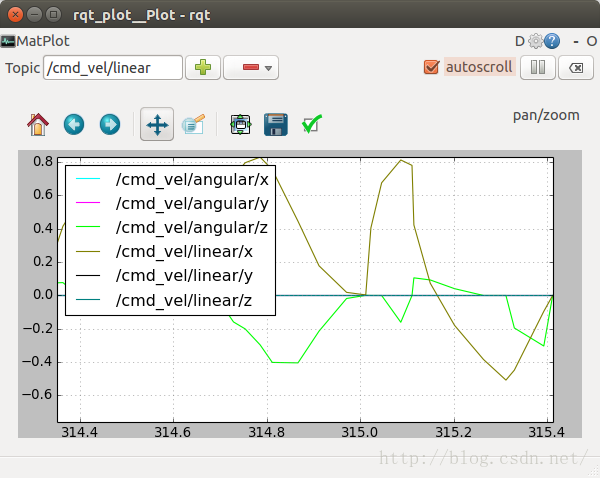This screenshot has width=600, height=478.
Task: Toggle the pan/zoom cross-arrows tool
Action: tap(157, 124)
